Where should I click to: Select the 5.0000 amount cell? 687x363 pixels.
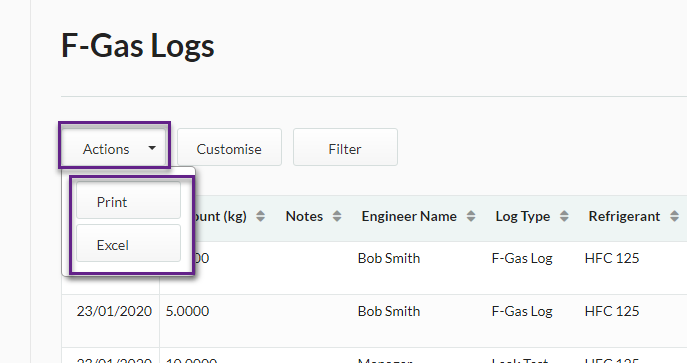pos(188,311)
